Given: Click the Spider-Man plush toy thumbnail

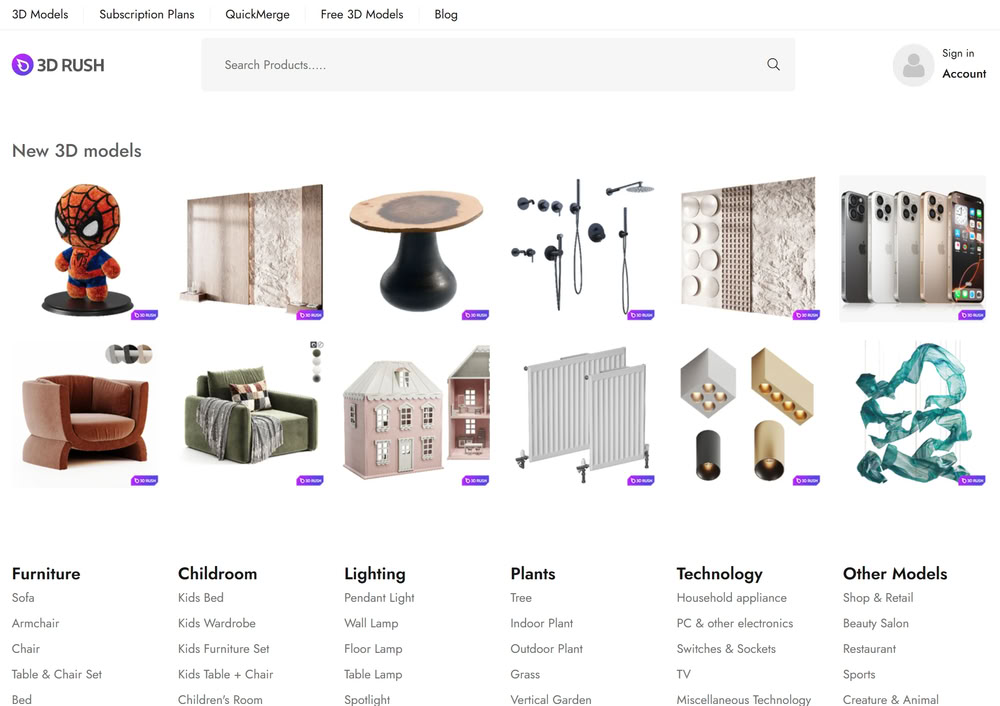Looking at the screenshot, I should point(85,249).
